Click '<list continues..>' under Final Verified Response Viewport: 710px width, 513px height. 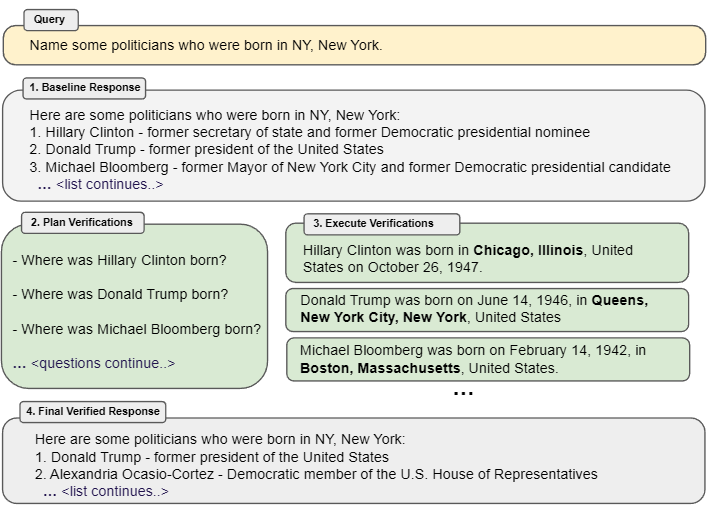point(115,491)
